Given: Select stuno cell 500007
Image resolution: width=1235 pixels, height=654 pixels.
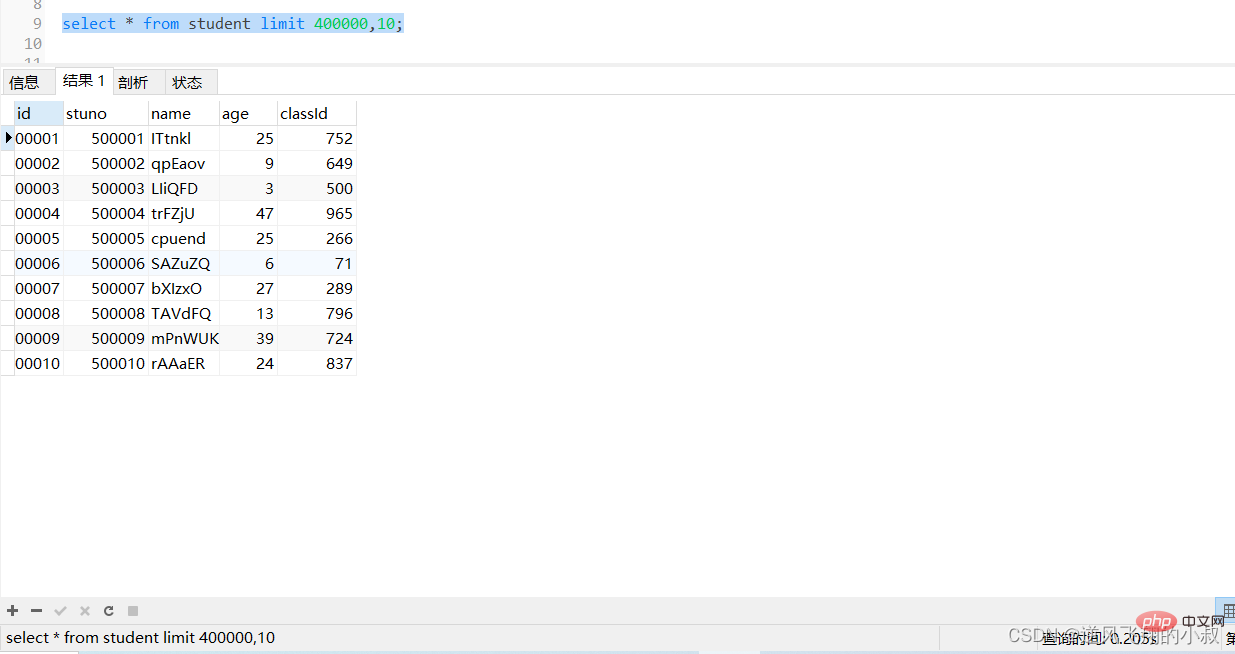Looking at the screenshot, I should click(x=106, y=288).
